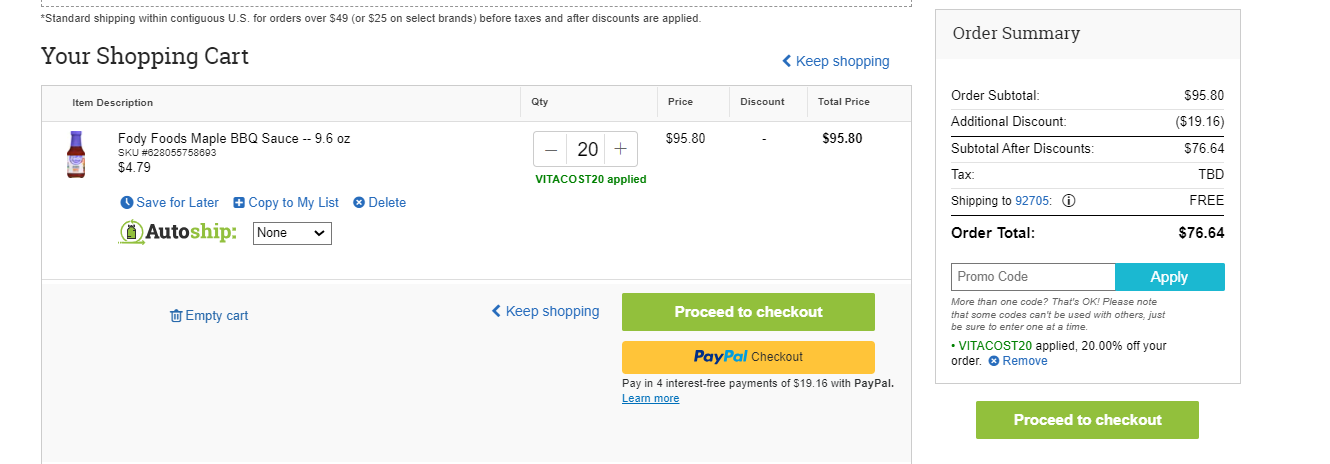Click the Fody Foods BBQ sauce thumbnail
Image resolution: width=1330 pixels, height=464 pixels.
click(x=76, y=154)
